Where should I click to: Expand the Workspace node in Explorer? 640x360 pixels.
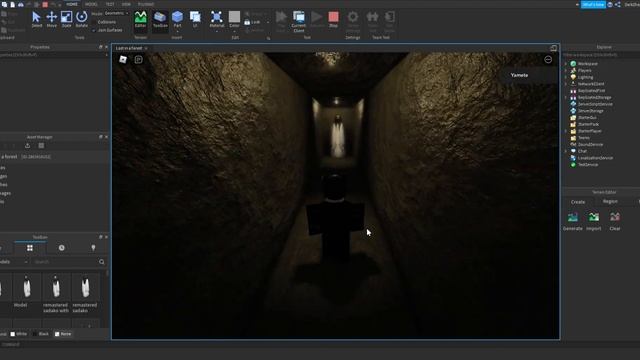click(566, 64)
